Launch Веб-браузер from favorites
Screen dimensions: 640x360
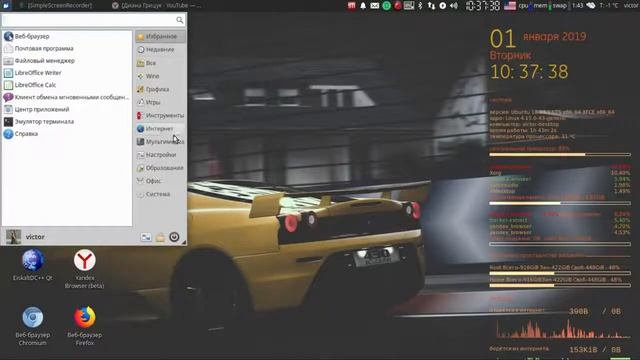point(67,36)
